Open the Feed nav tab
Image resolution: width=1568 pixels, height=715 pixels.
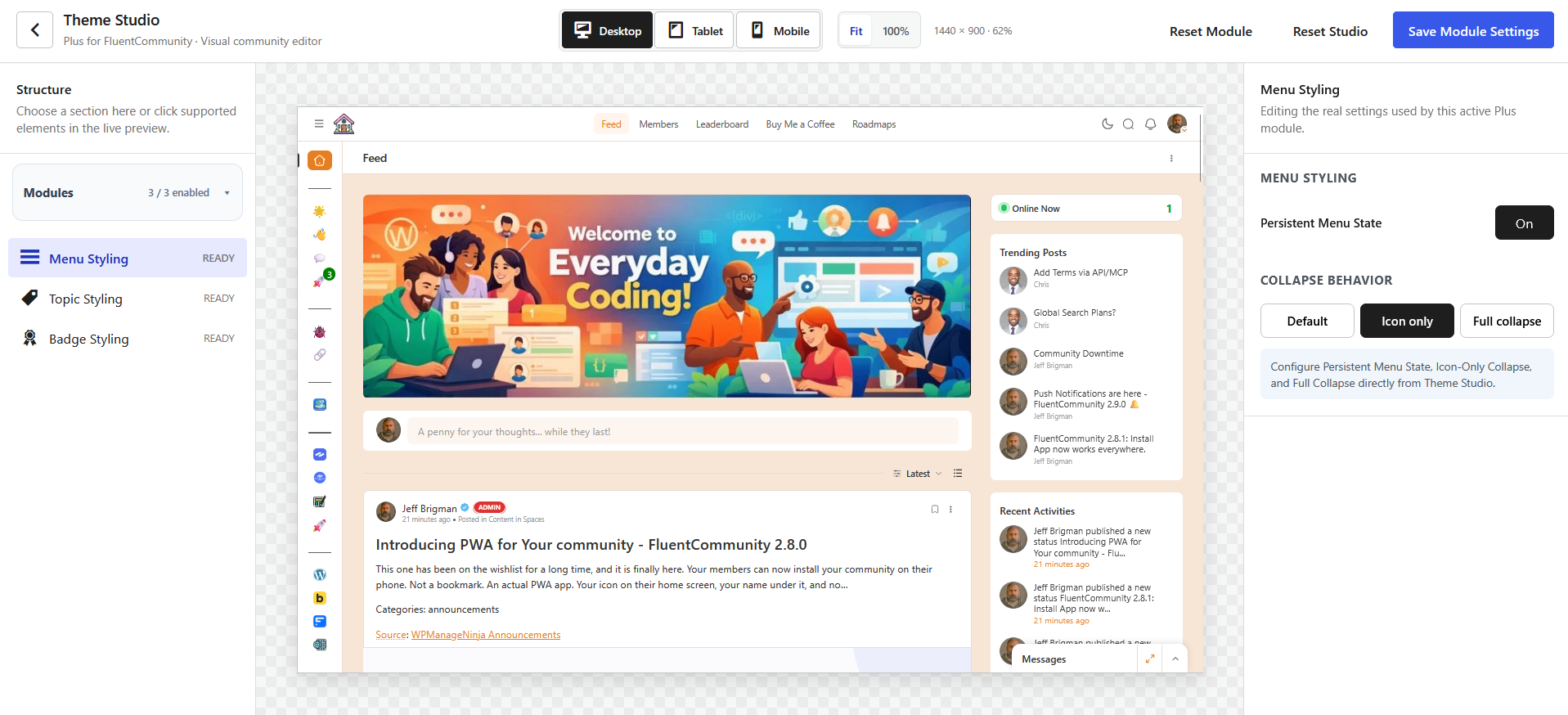point(611,124)
